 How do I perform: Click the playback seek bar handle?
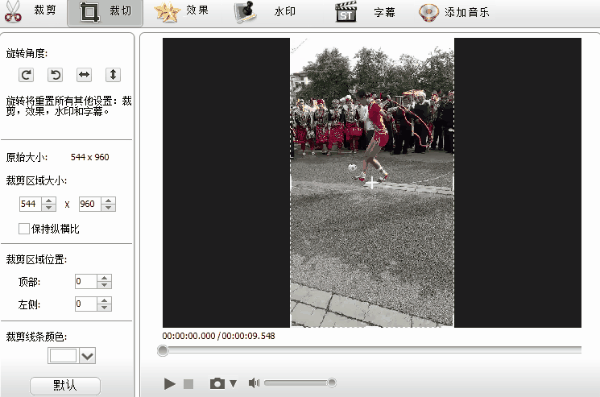pyautogui.click(x=163, y=350)
